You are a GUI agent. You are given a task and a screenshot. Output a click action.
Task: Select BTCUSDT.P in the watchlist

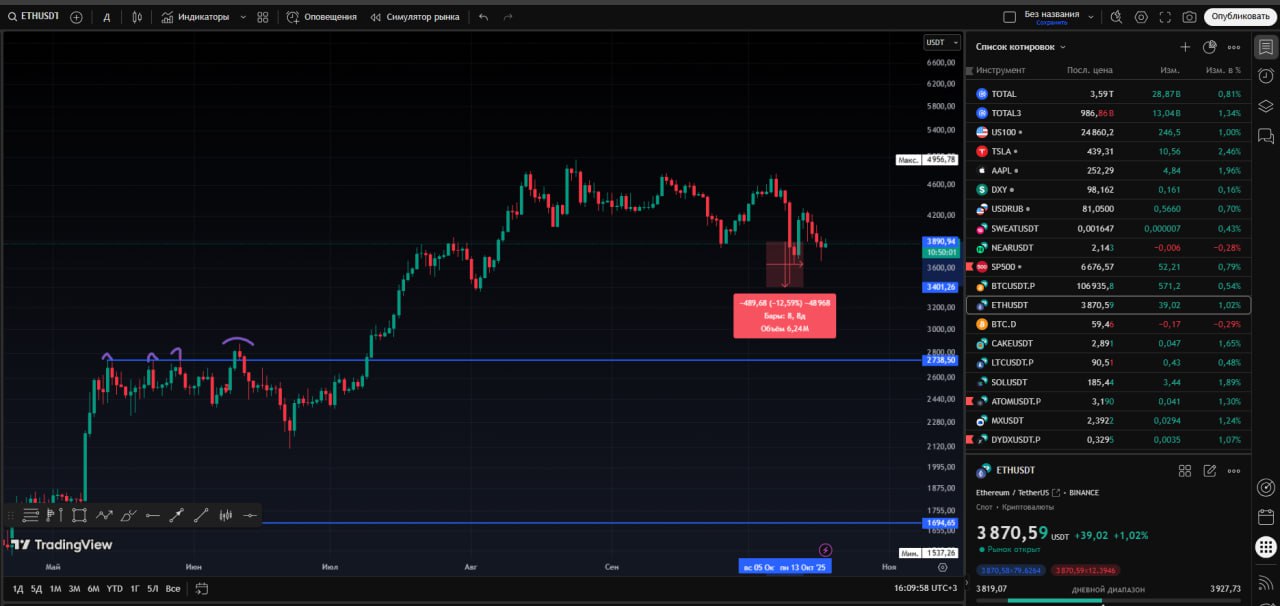pos(1012,286)
